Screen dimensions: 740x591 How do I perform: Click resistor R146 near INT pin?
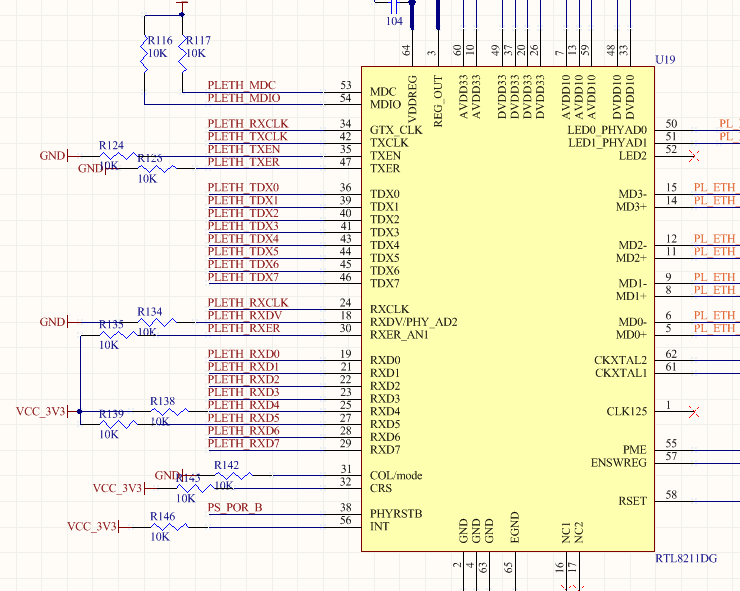point(169,527)
